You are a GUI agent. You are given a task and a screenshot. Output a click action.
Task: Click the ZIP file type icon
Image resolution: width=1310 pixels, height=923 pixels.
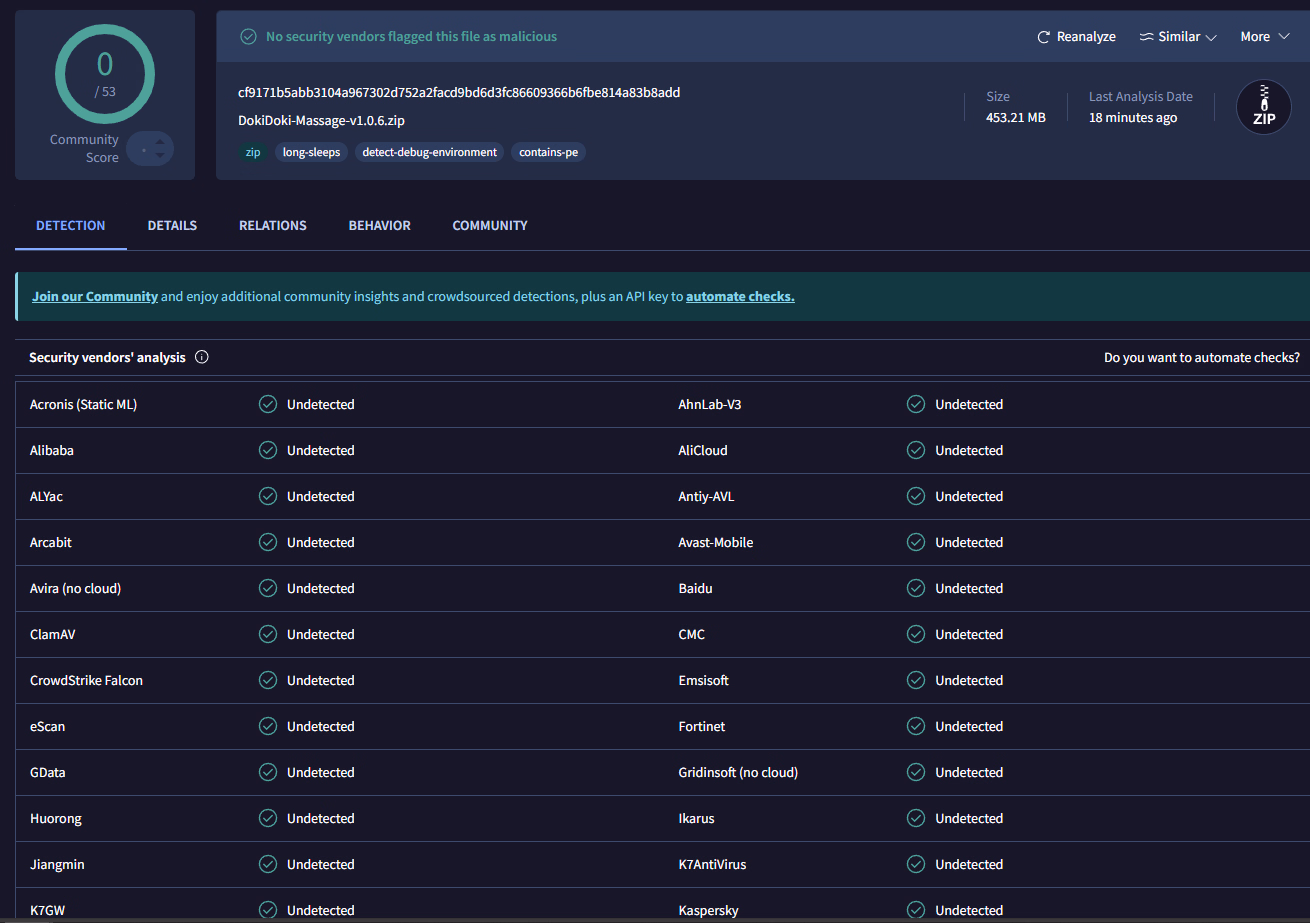click(1264, 107)
